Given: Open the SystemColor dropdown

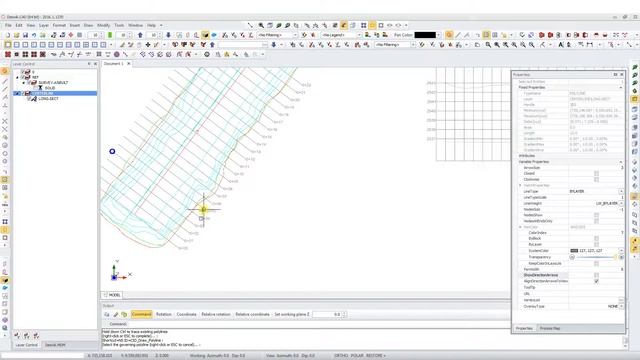Looking at the screenshot, I should 621,251.
